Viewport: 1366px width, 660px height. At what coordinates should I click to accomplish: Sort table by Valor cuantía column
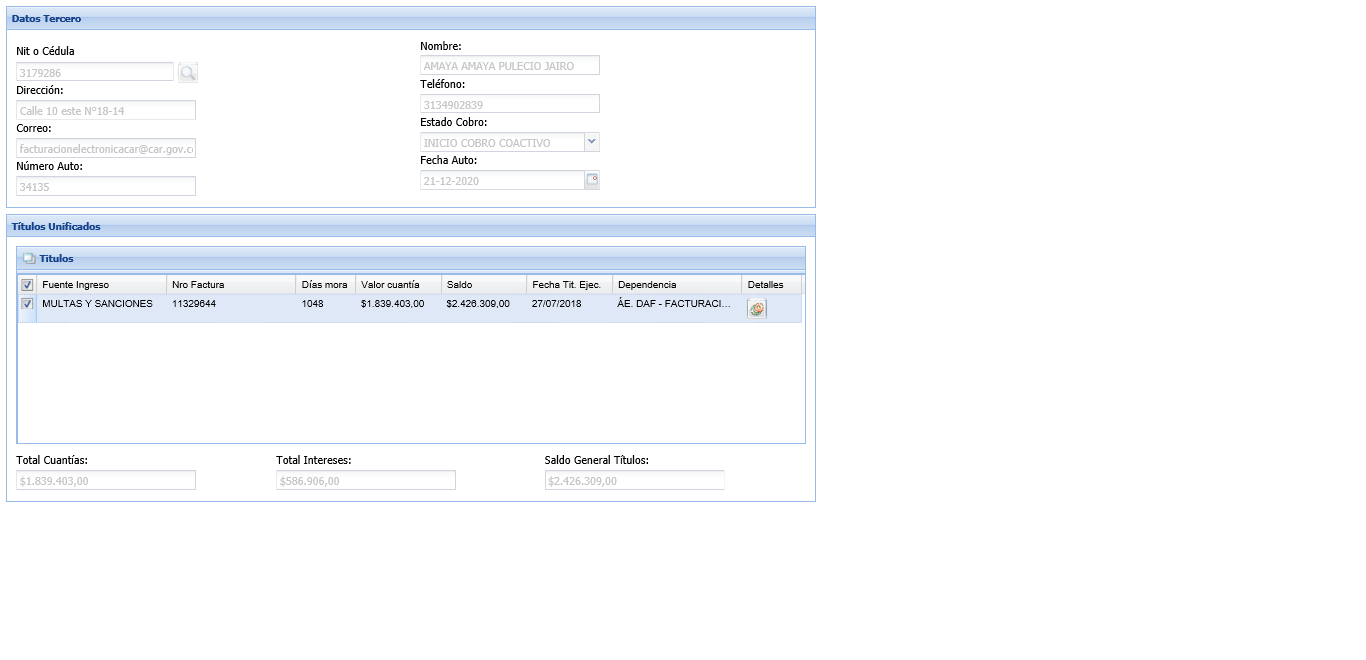click(397, 285)
